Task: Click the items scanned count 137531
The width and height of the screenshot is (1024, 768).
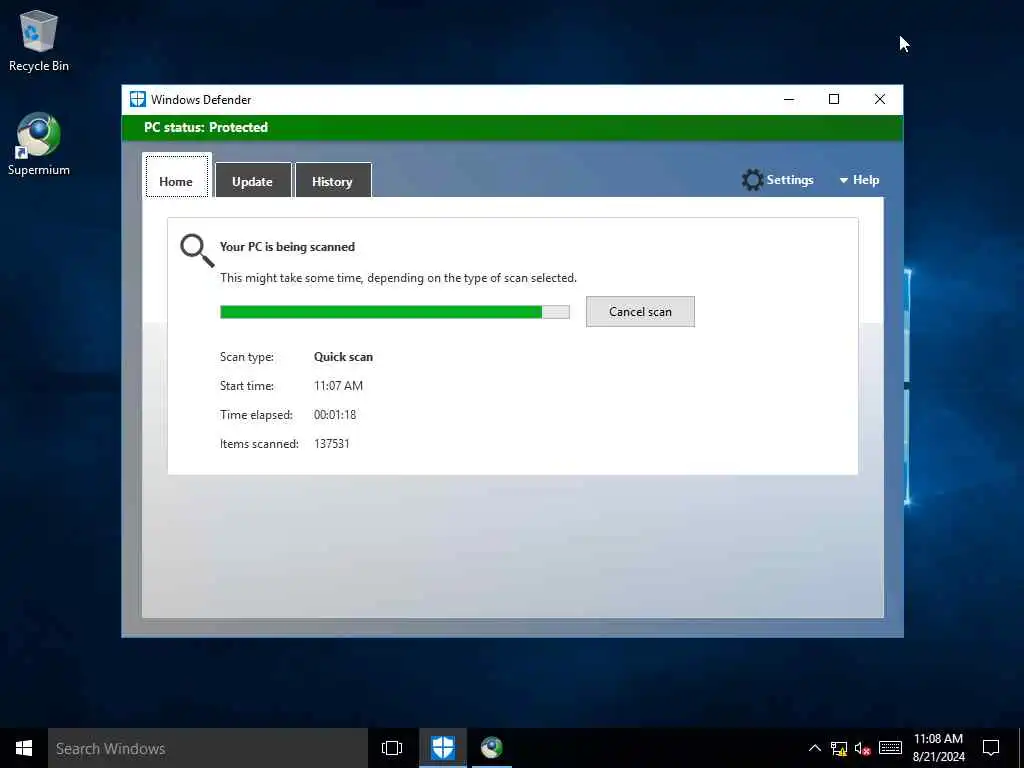Action: click(332, 444)
